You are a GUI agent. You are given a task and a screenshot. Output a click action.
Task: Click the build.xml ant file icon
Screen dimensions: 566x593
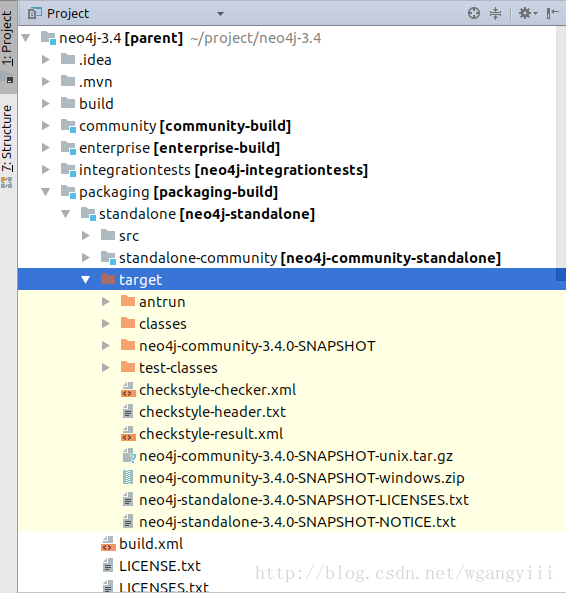pos(108,543)
